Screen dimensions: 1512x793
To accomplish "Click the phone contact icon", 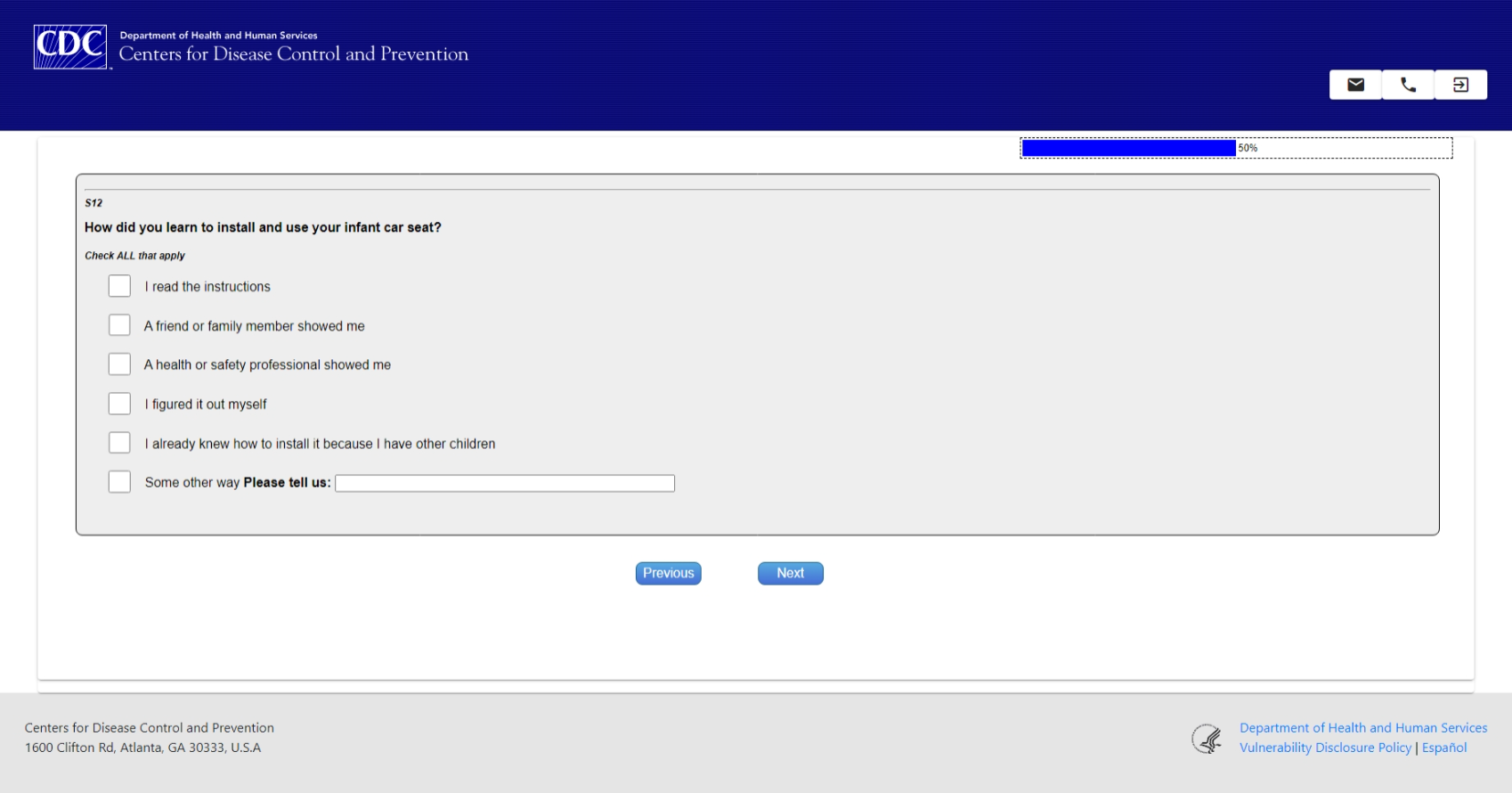I will coord(1408,85).
